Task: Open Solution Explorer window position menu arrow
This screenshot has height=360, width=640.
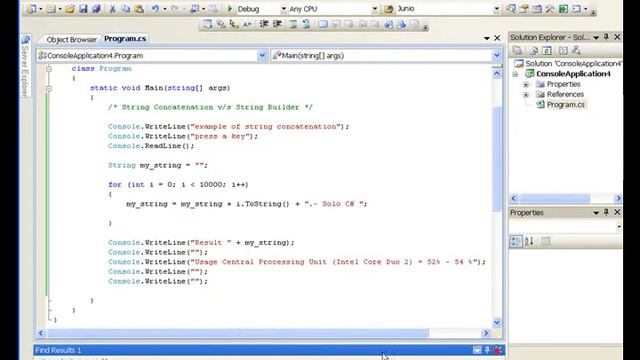Action: 596,38
